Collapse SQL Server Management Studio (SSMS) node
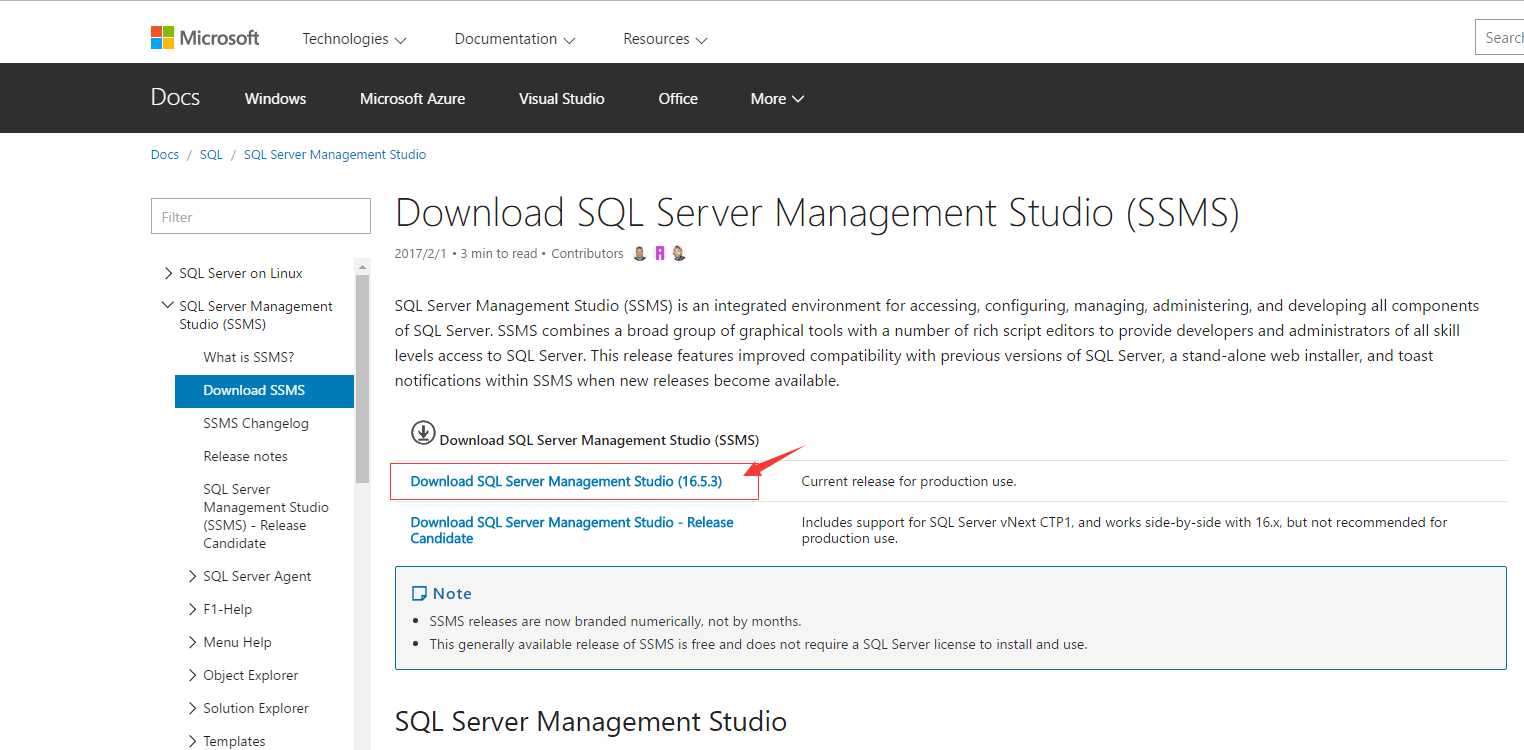Screen dimensions: 1524x750 [x=168, y=306]
